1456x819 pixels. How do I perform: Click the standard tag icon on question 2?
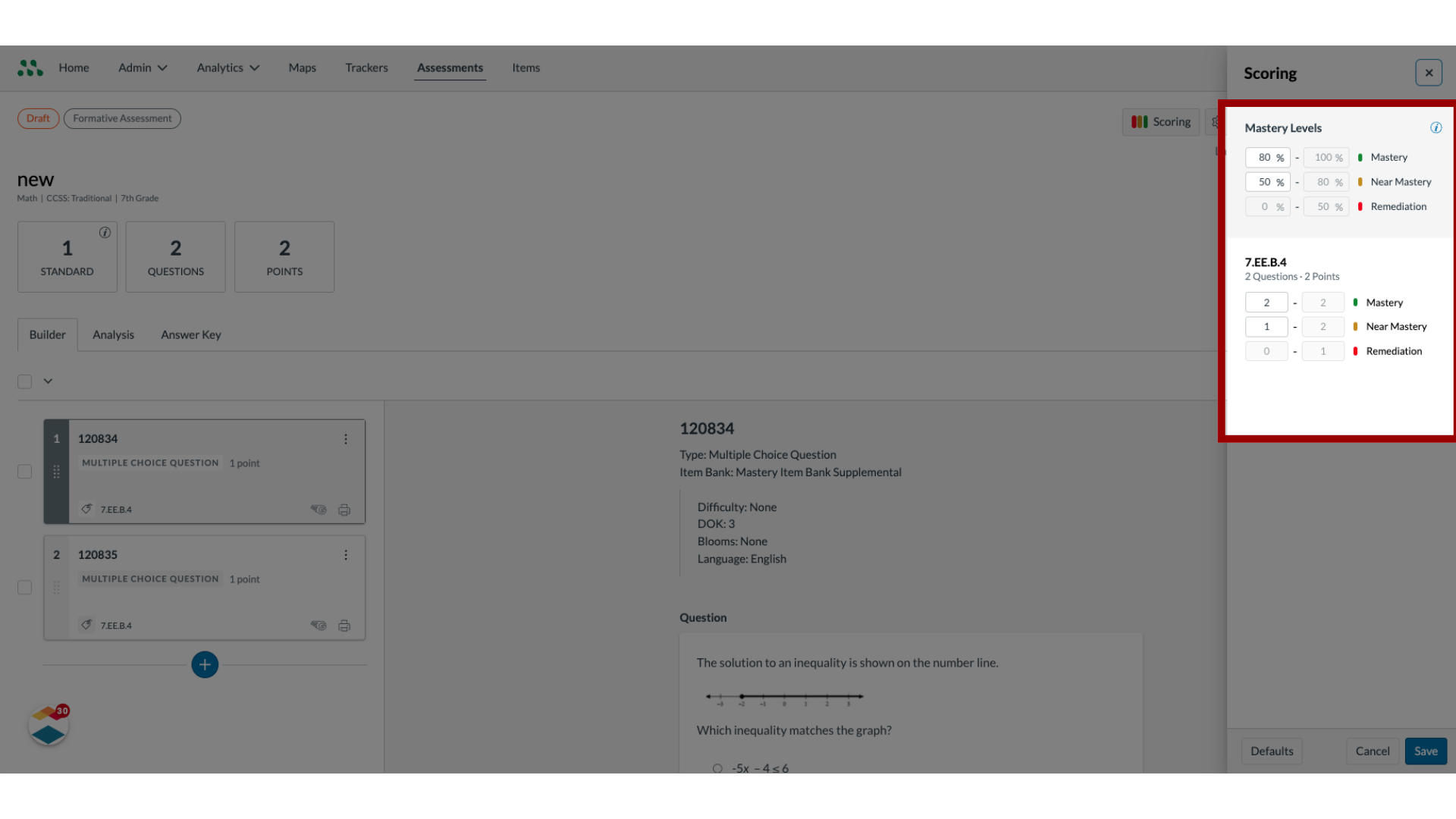(x=87, y=625)
